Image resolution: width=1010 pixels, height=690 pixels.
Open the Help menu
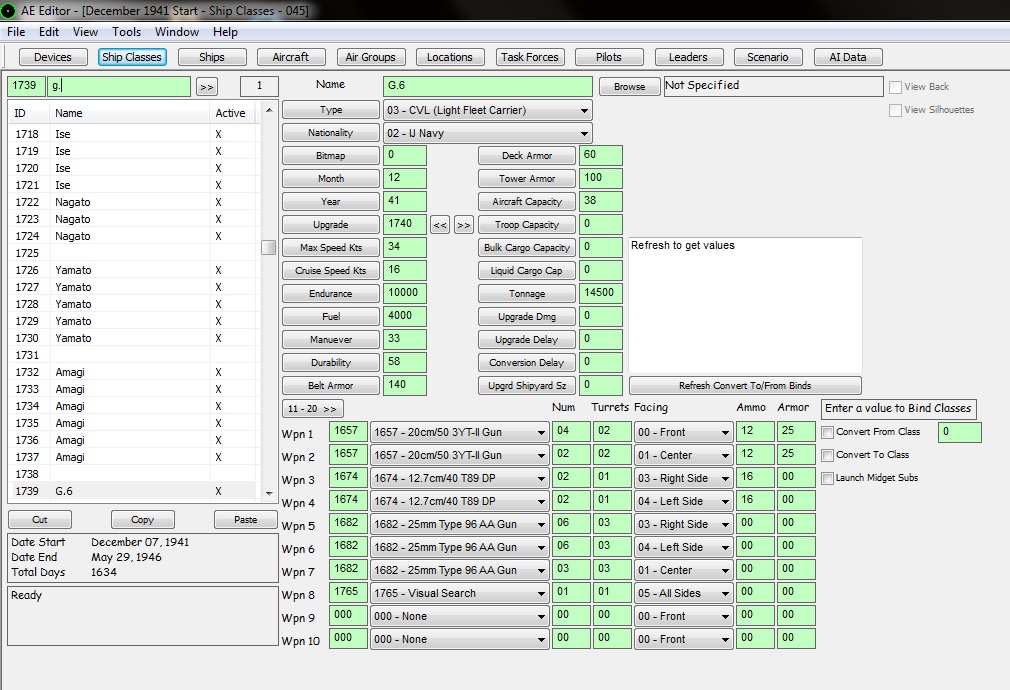(225, 32)
